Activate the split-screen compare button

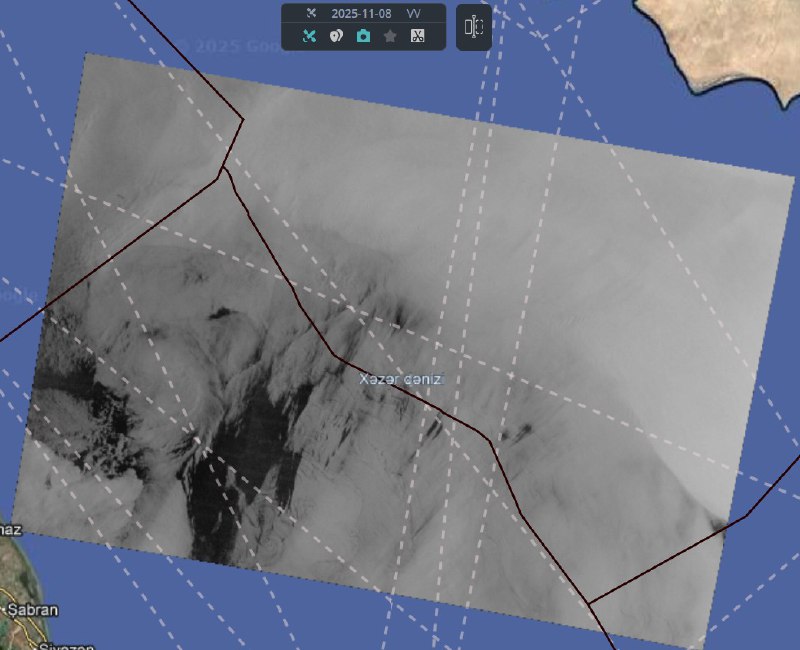coord(474,27)
